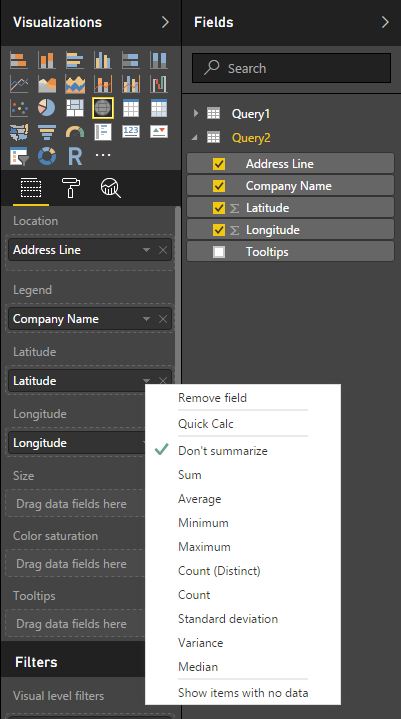The image size is (401, 719).
Task: Expand the Query1 table
Action: [x=196, y=113]
